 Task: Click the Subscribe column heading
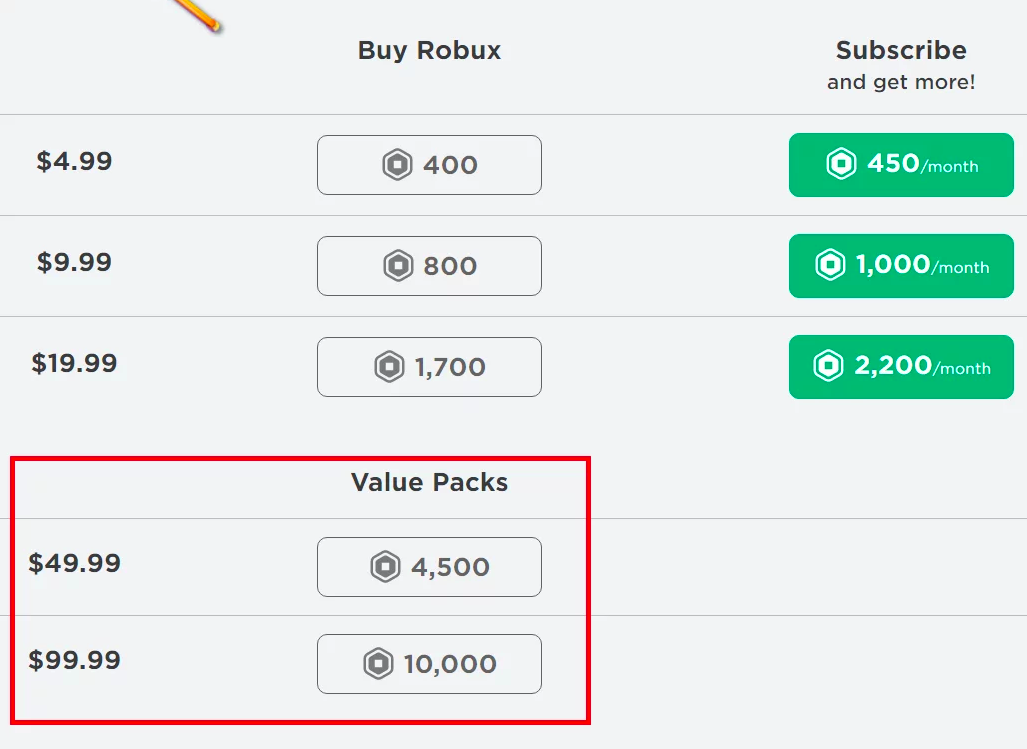901,50
